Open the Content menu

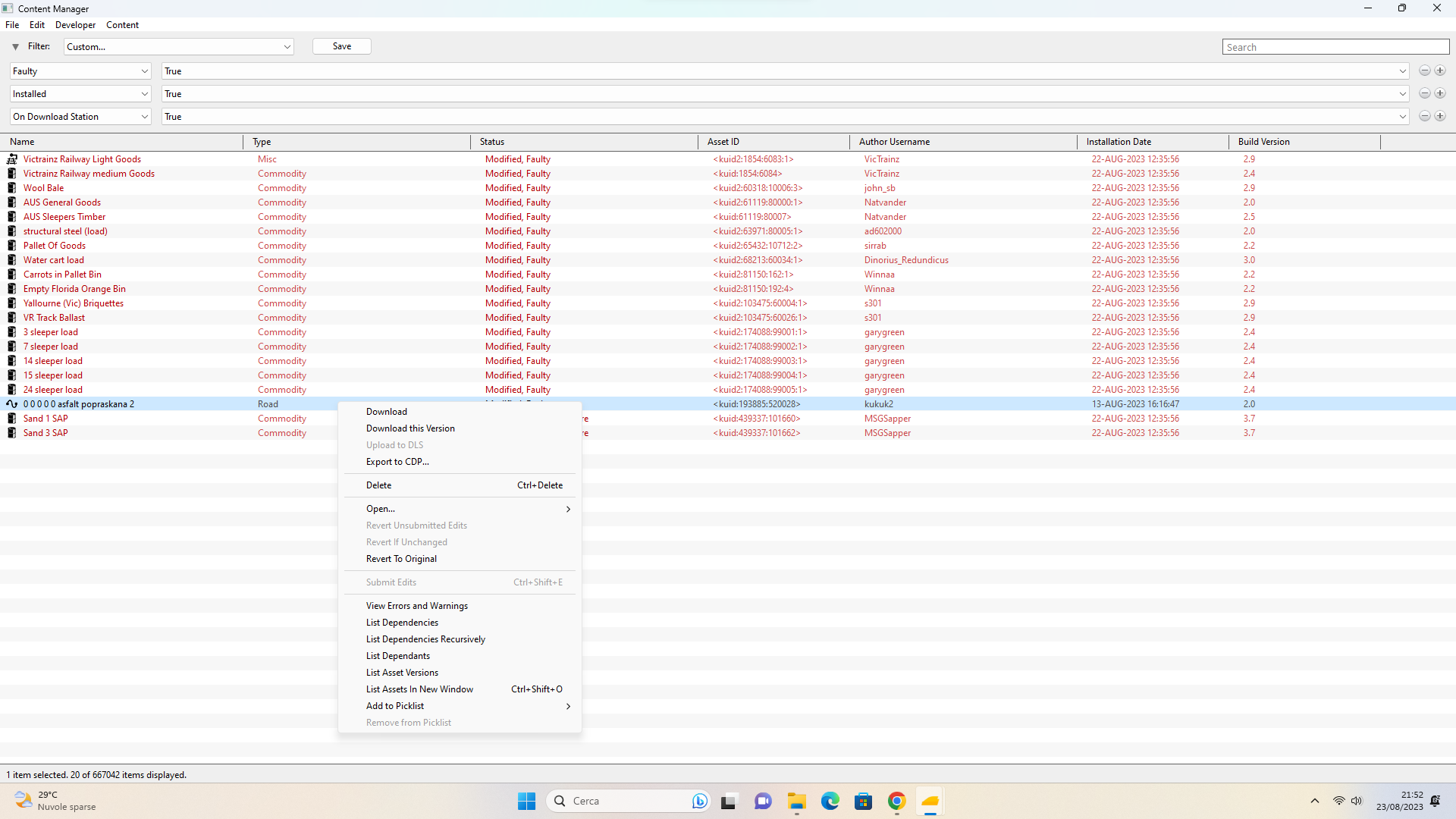pos(122,25)
